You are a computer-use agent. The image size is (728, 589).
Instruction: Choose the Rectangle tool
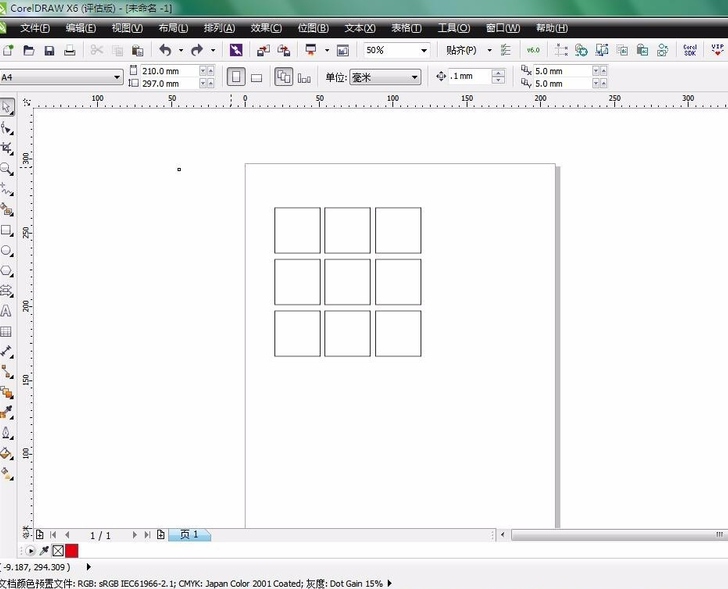[7, 229]
